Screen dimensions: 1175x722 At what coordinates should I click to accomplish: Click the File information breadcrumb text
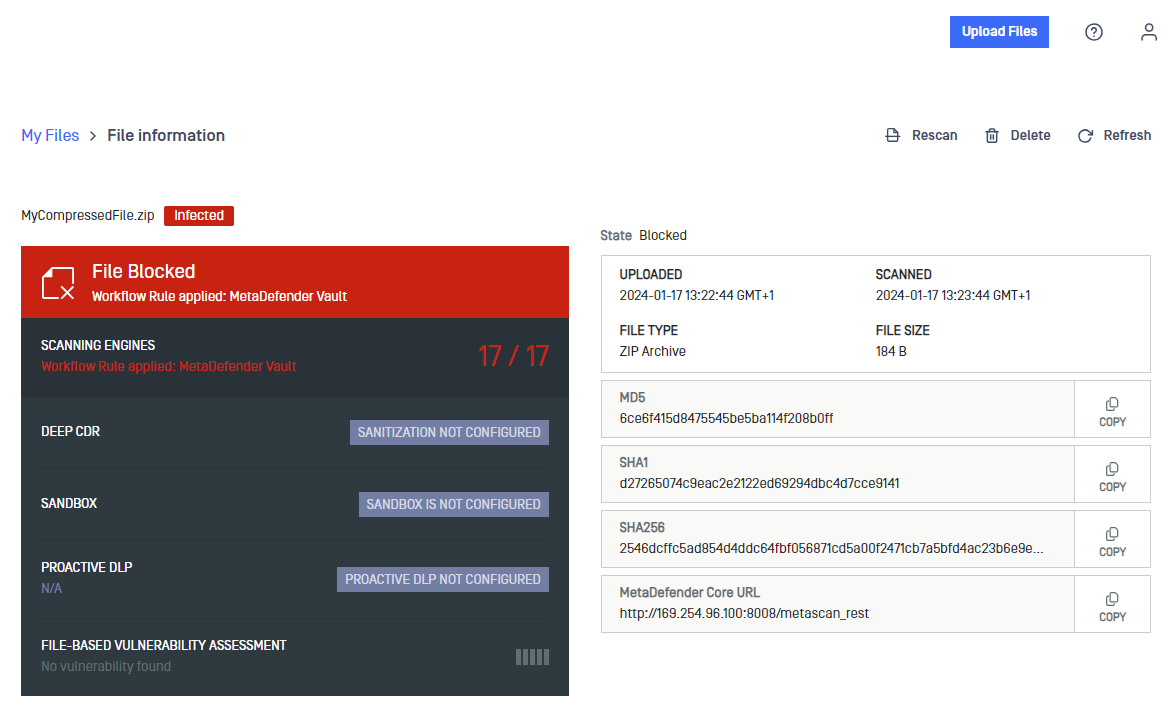(x=166, y=136)
